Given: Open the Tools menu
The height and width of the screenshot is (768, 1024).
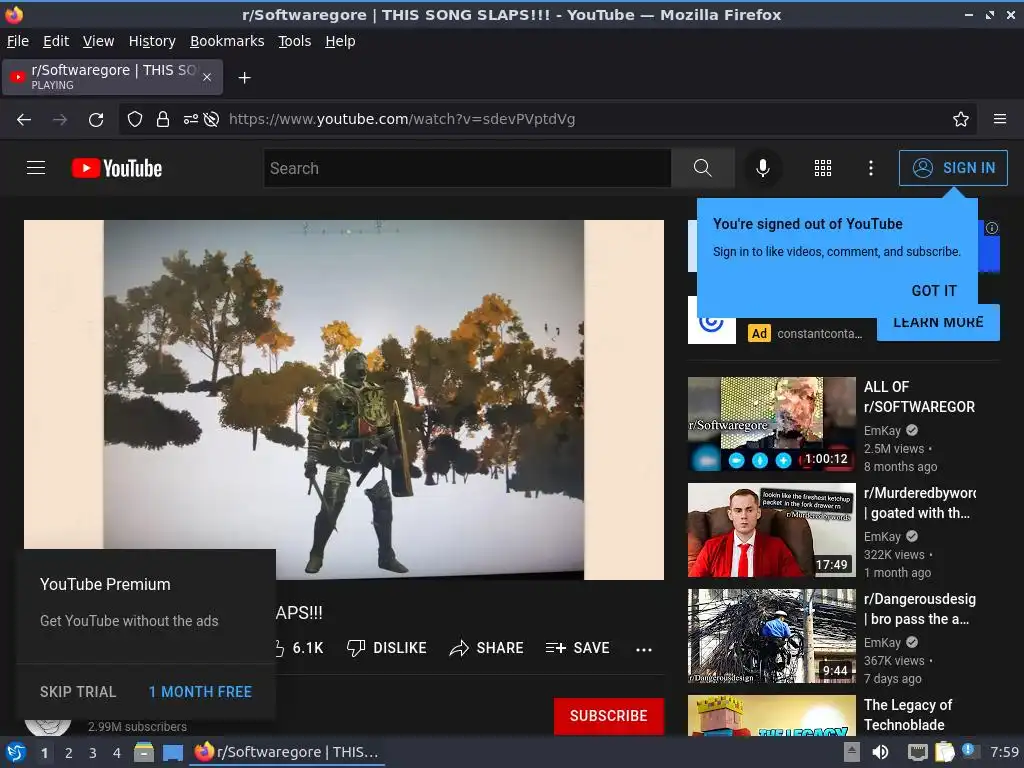Looking at the screenshot, I should coord(295,41).
